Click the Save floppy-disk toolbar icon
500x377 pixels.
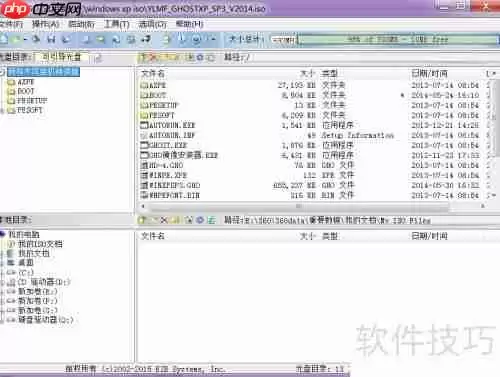51,39
